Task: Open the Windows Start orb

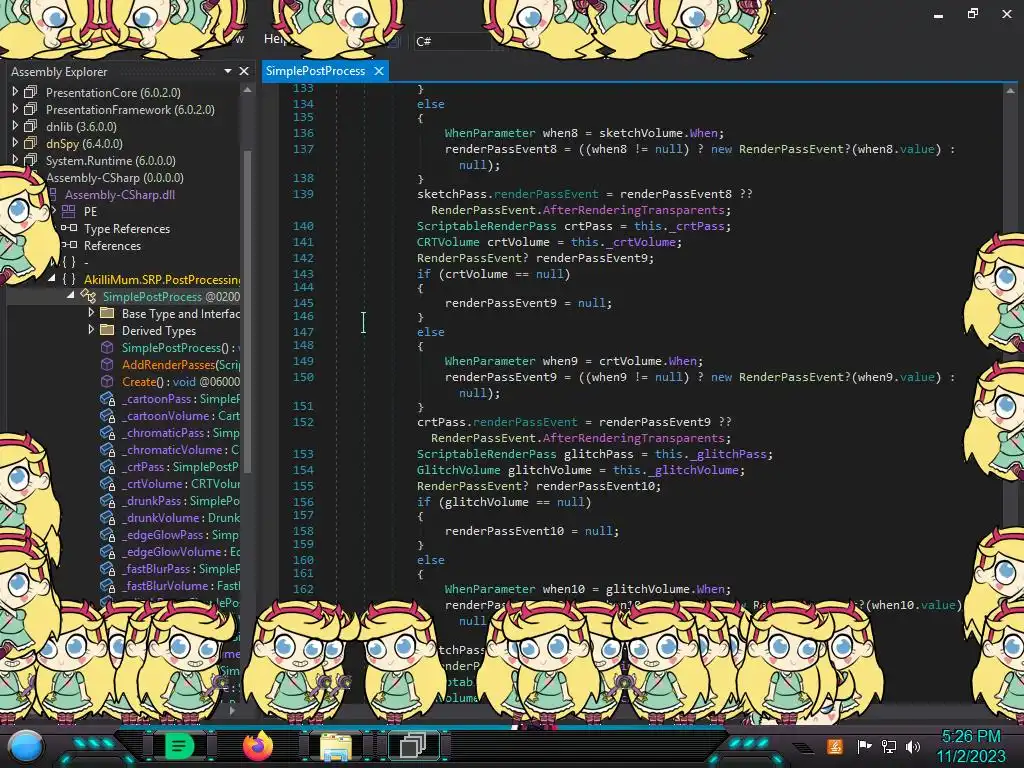Action: (26, 746)
